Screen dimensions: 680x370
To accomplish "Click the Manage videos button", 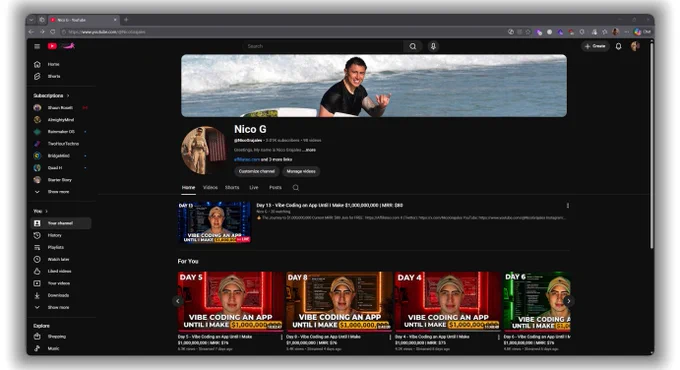I will click(301, 171).
